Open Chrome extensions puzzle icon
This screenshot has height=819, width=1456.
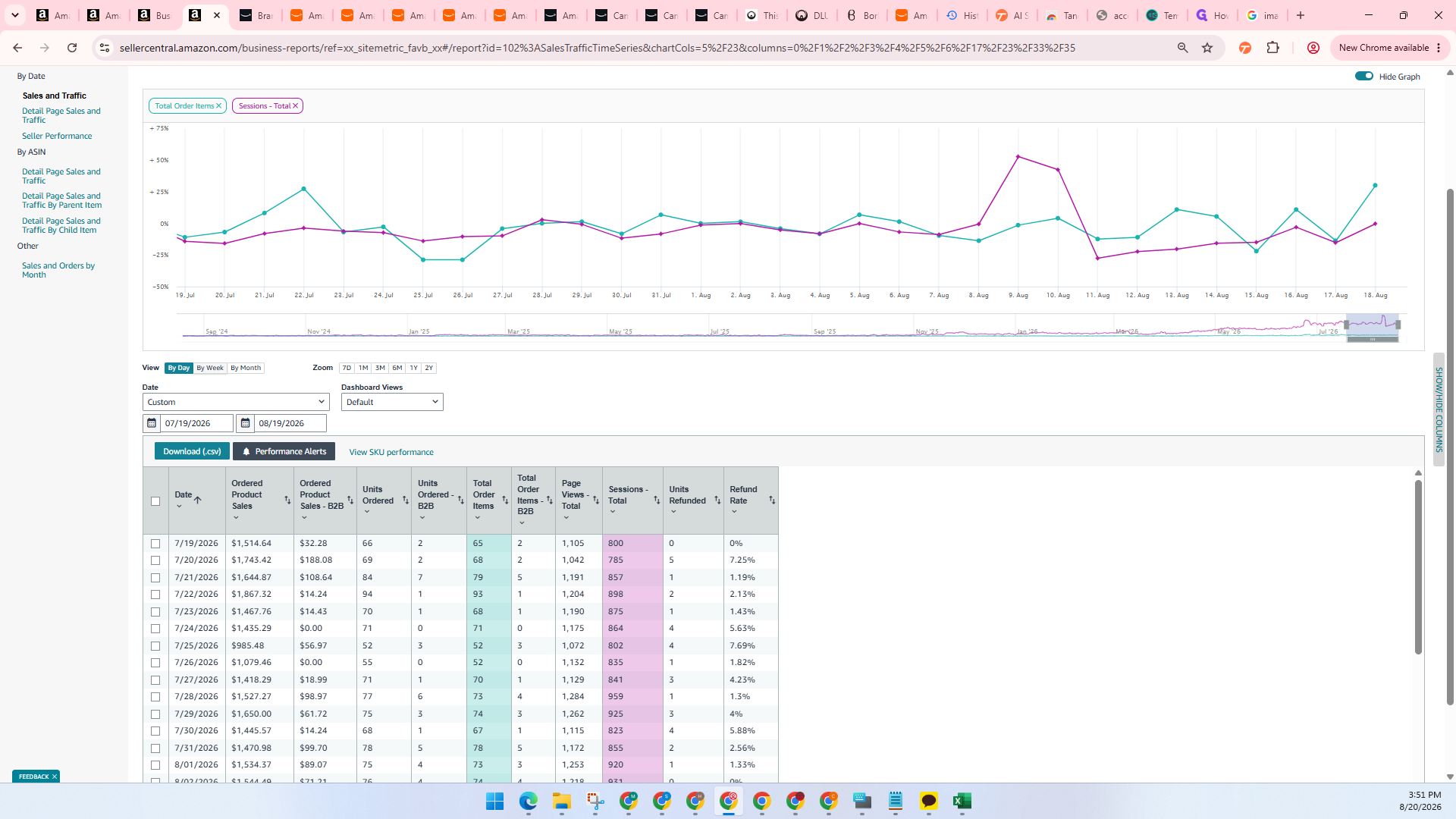click(1272, 48)
